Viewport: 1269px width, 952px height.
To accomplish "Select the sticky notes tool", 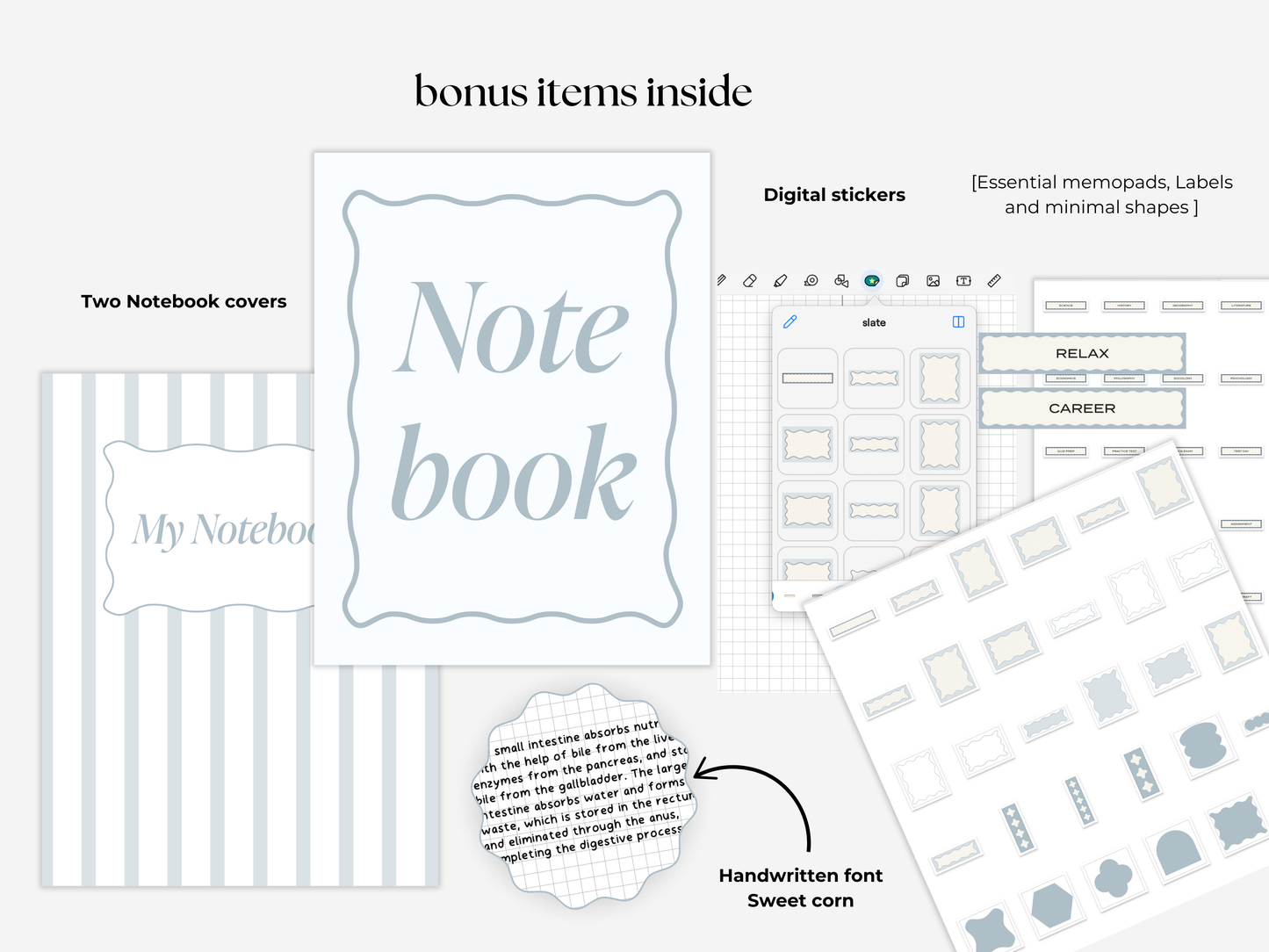I will [x=902, y=281].
